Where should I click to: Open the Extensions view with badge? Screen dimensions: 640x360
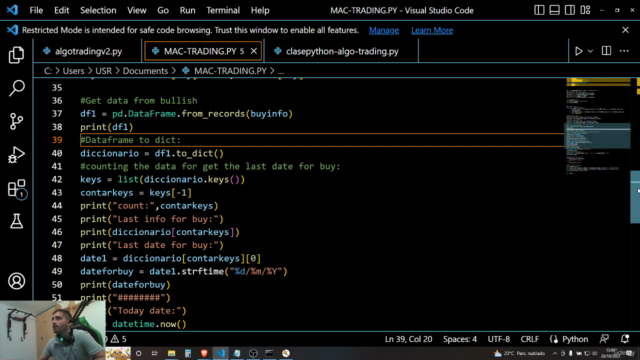17,189
